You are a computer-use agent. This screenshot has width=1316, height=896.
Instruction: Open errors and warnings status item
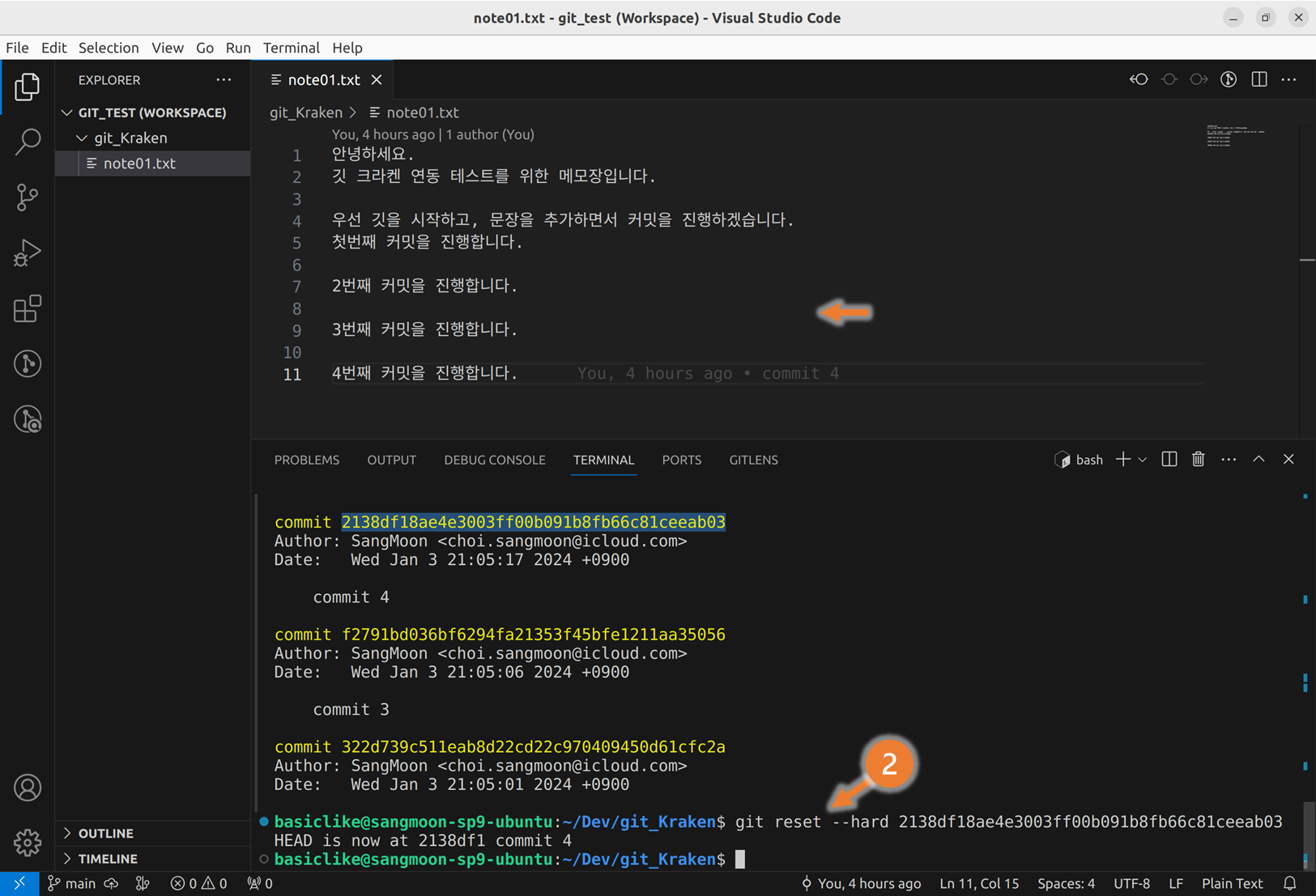click(198, 884)
